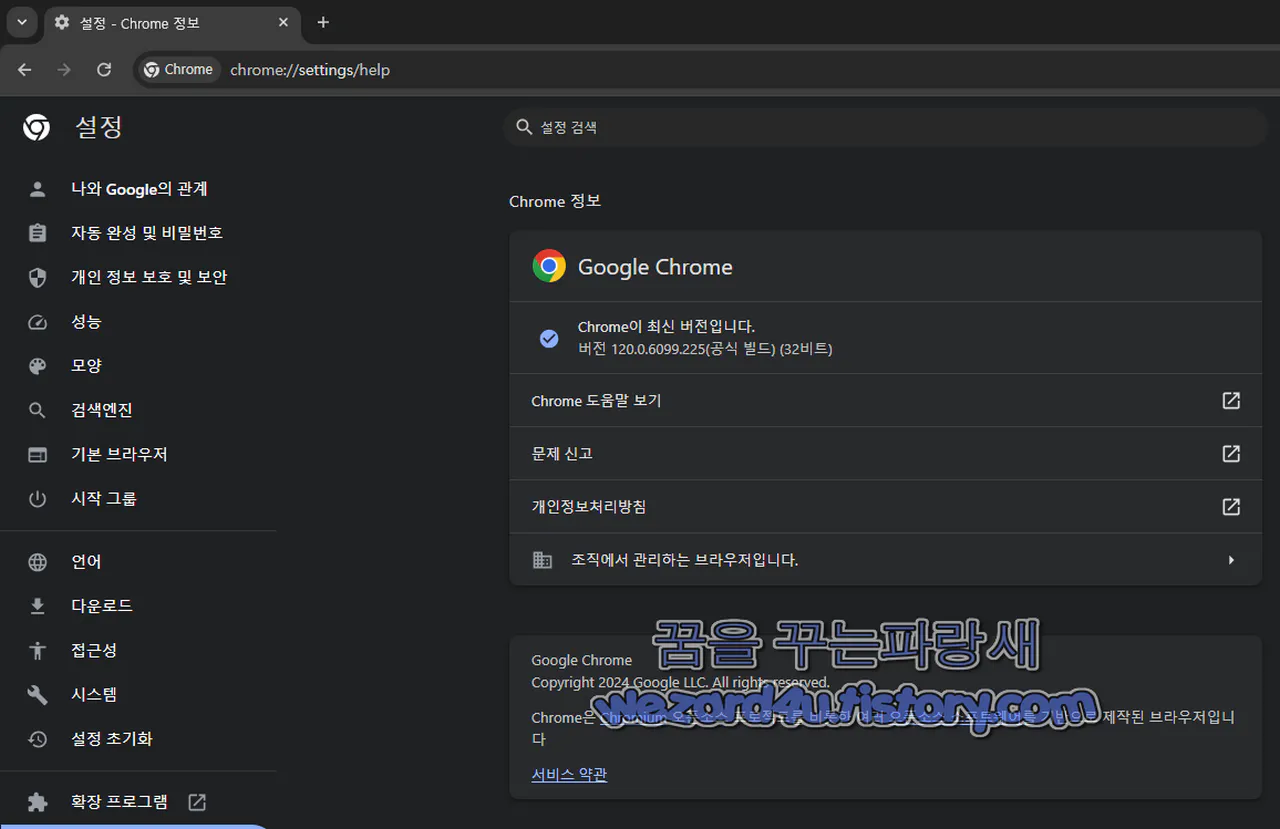Switch to the 설정 - Chrome 정보 tab
1280x829 pixels.
pos(150,22)
